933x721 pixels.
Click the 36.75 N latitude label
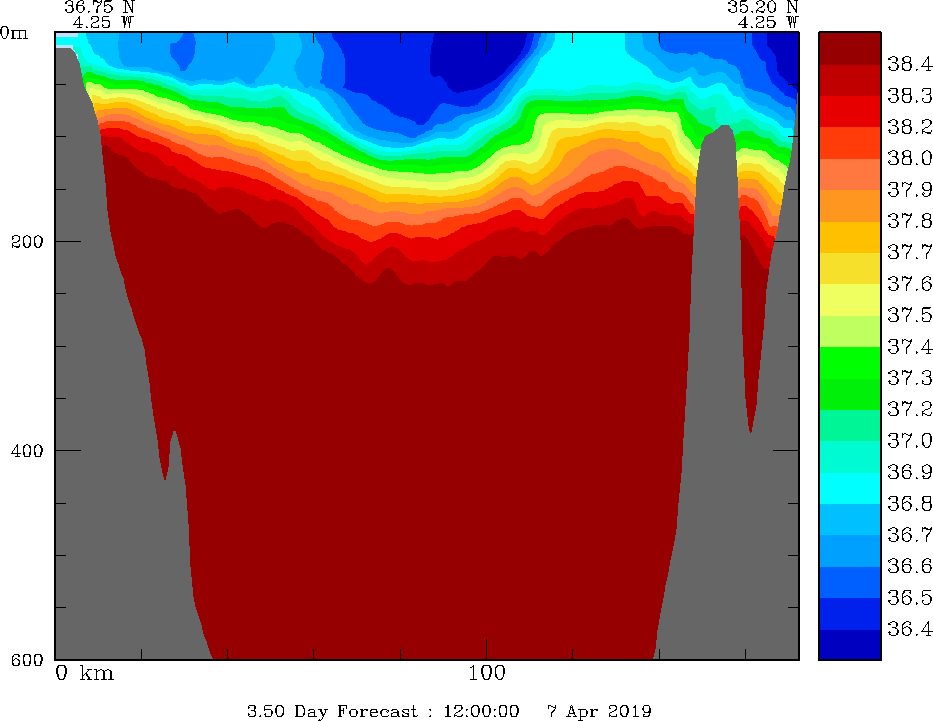point(99,7)
